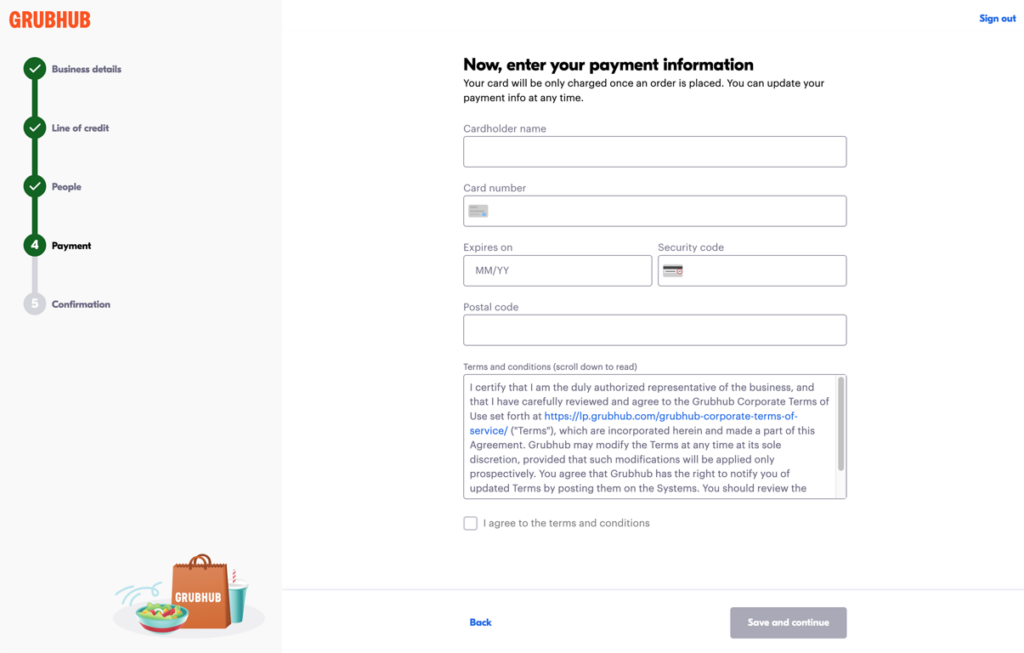
Task: Click the CVV card icon in Security code
Action: [672, 271]
